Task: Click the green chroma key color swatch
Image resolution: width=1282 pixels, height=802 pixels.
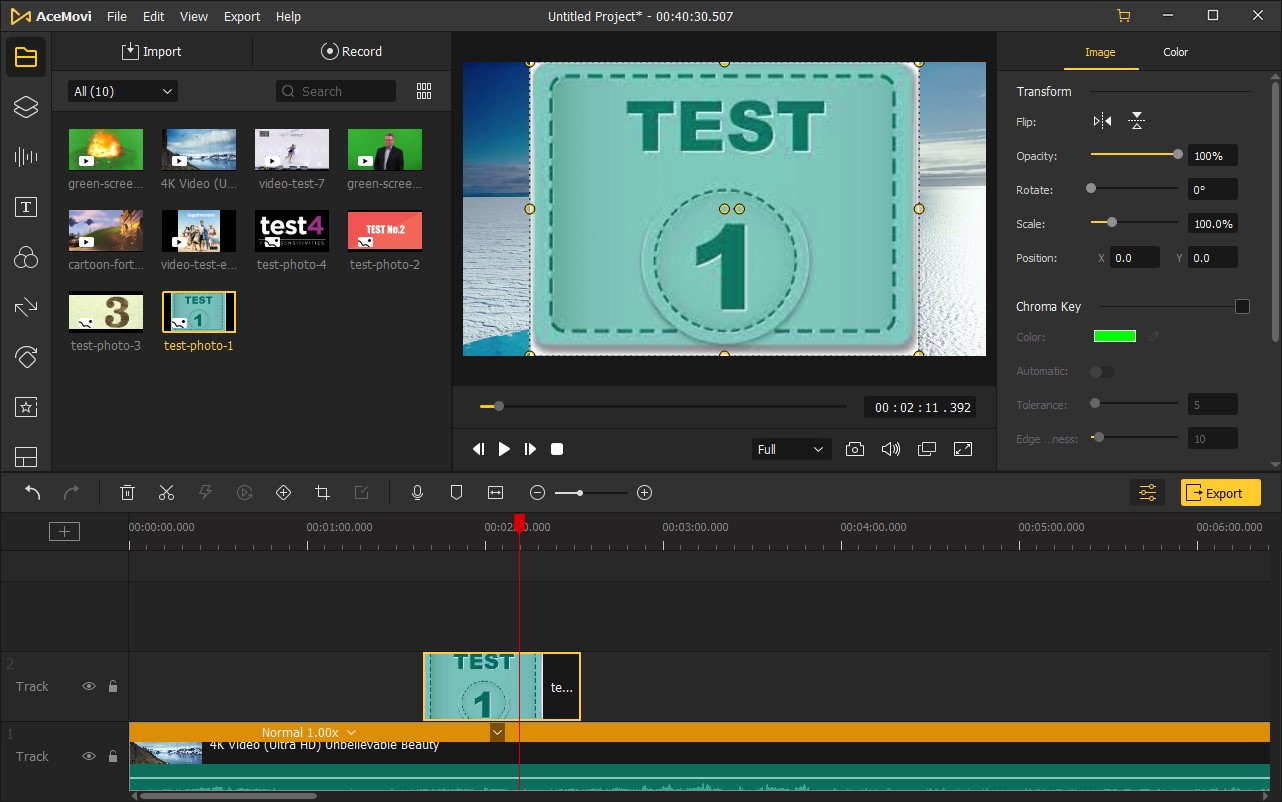Action: pos(1114,337)
